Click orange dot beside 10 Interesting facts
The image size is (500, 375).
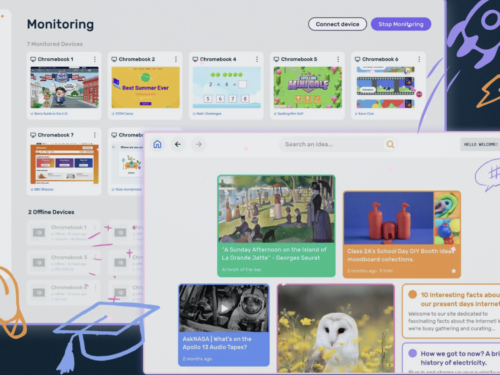[x=413, y=295]
